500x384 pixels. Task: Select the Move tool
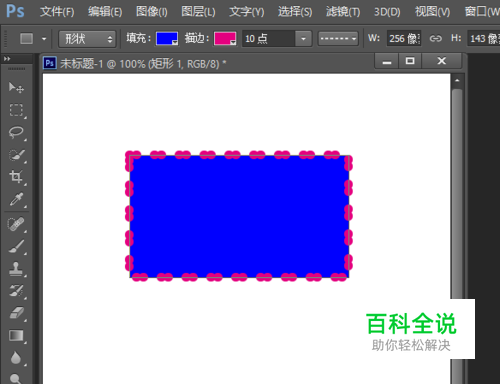click(x=16, y=87)
